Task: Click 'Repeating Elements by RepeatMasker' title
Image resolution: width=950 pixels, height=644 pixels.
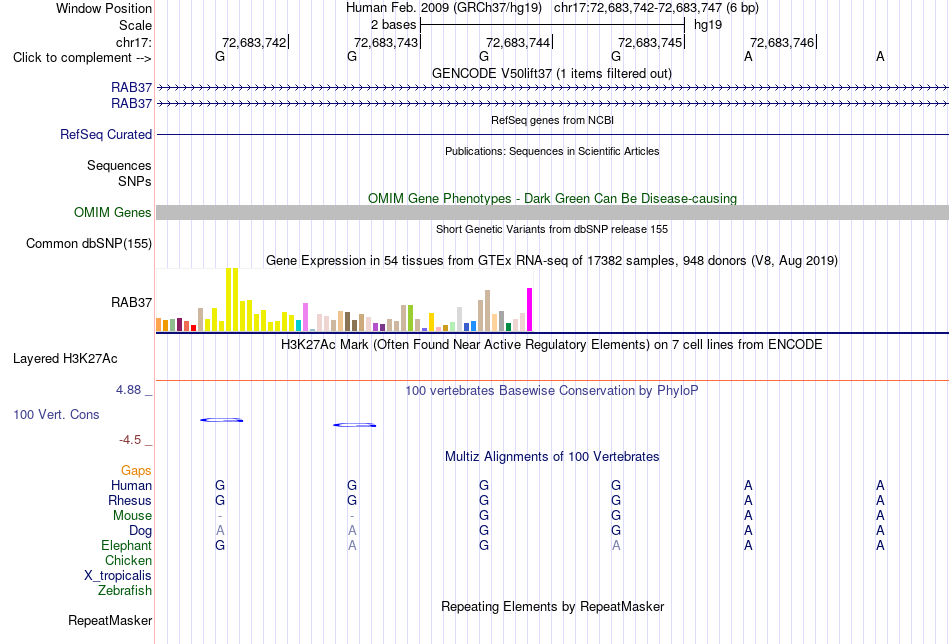Action: (x=553, y=606)
